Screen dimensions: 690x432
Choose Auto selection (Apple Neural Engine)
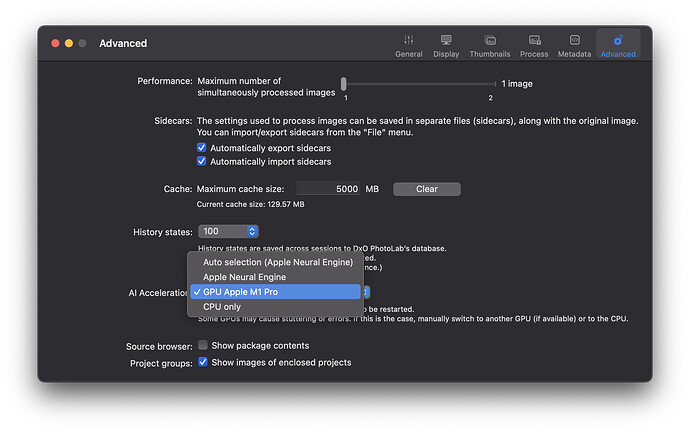275,262
